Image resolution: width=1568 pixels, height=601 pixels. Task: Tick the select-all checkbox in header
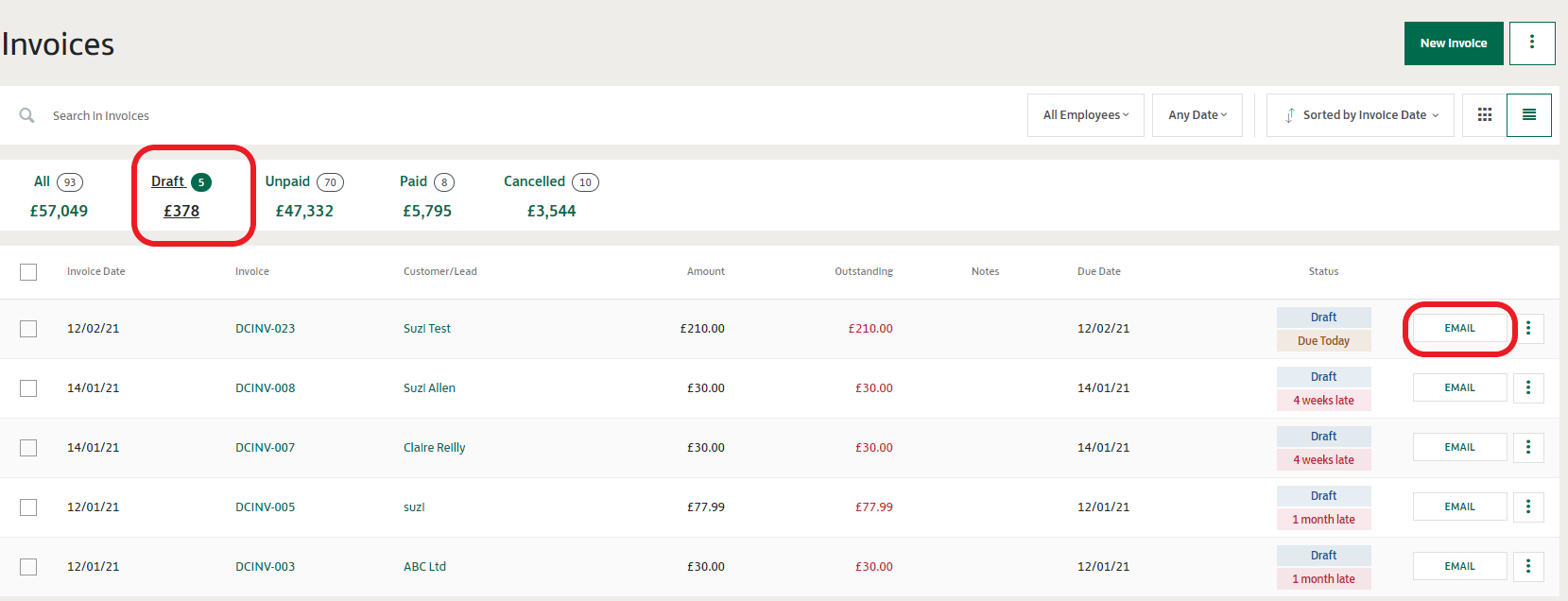(x=28, y=272)
